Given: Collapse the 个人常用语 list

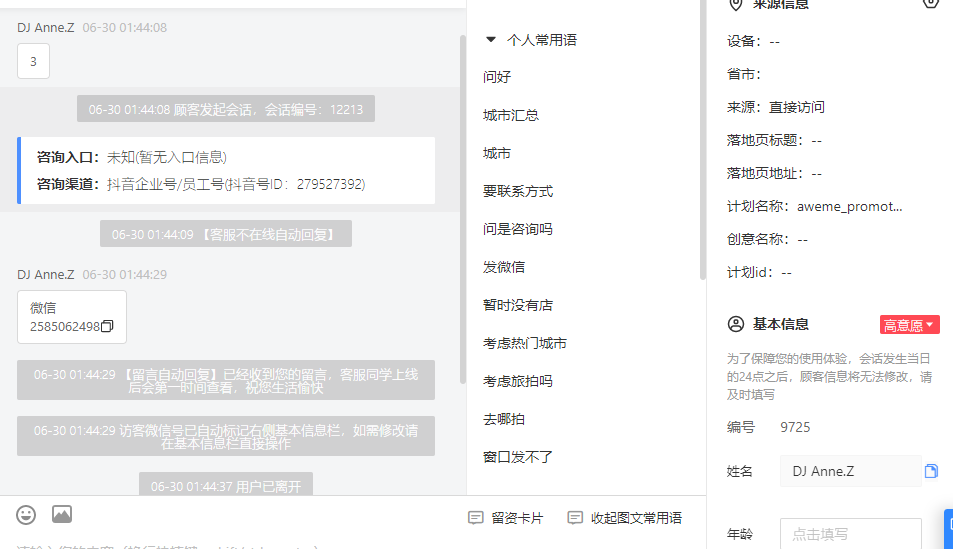Looking at the screenshot, I should click(x=490, y=40).
